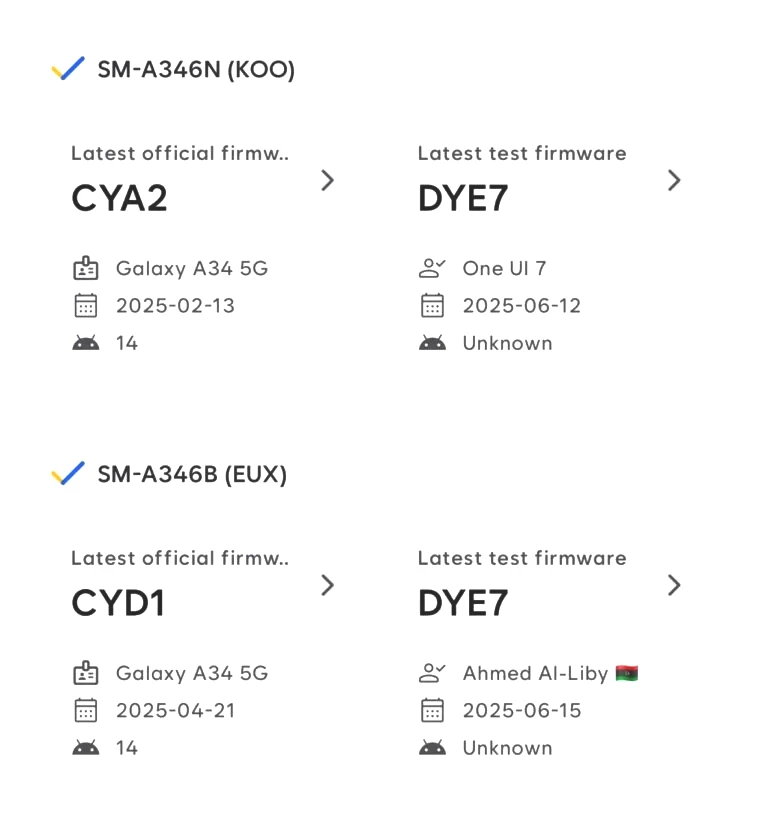The height and width of the screenshot is (831, 768).
Task: Click the calendar icon next to 2025-06-15
Action: (432, 710)
